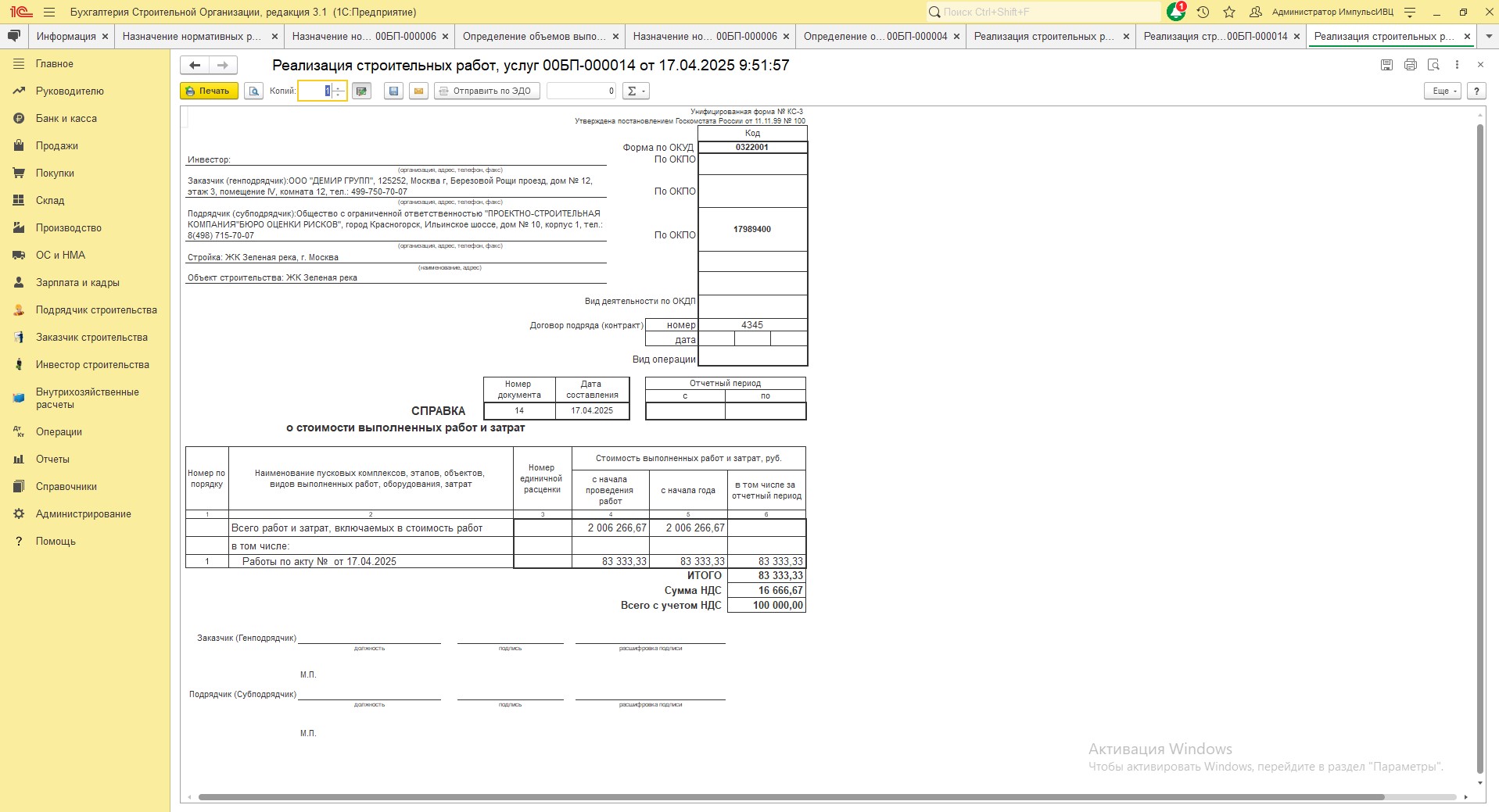Viewport: 1499px width, 812px height.
Task: Select the row Работы по акту № от 17.04.2025
Action: [x=495, y=561]
